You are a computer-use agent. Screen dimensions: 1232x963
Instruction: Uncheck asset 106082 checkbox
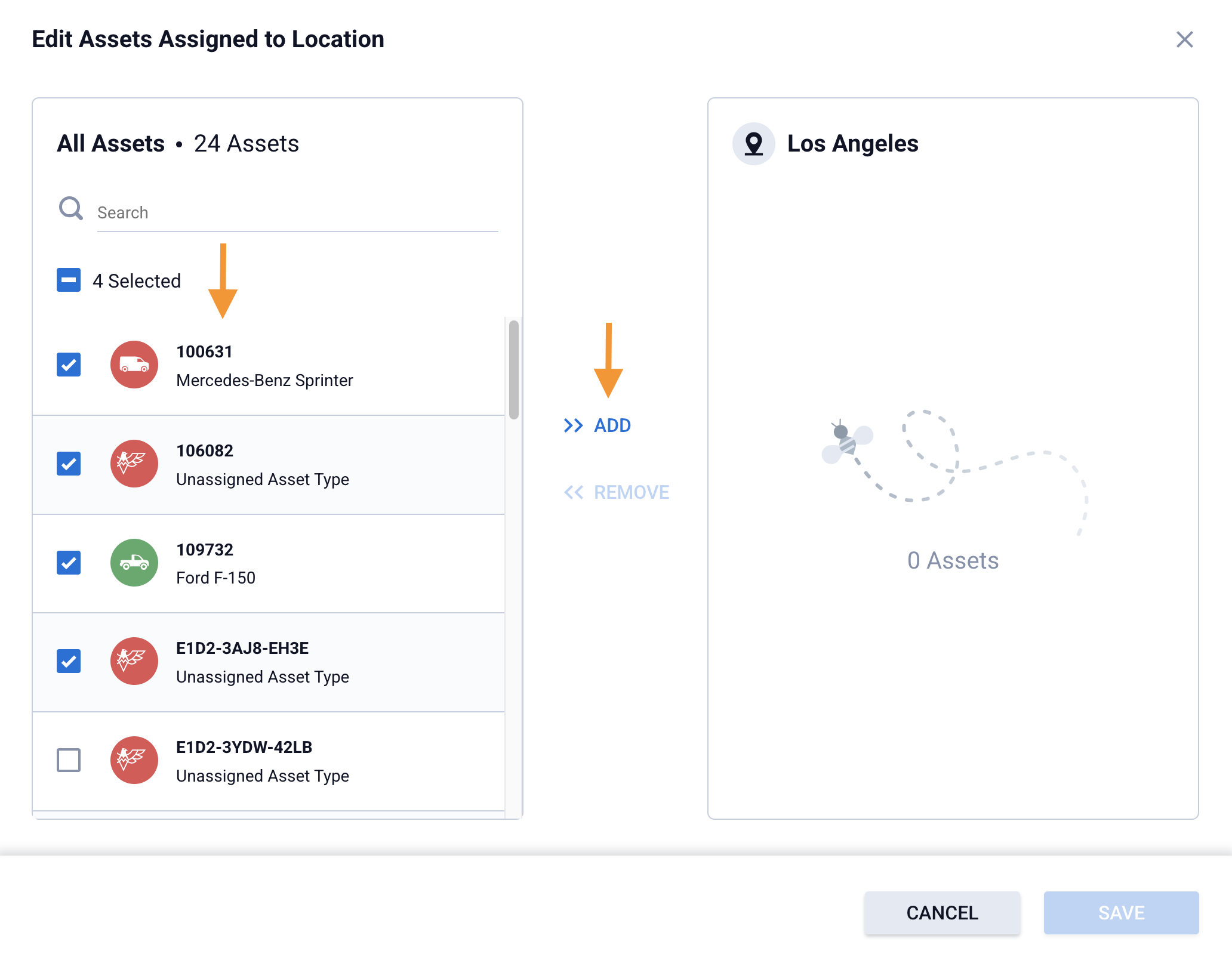tap(69, 464)
